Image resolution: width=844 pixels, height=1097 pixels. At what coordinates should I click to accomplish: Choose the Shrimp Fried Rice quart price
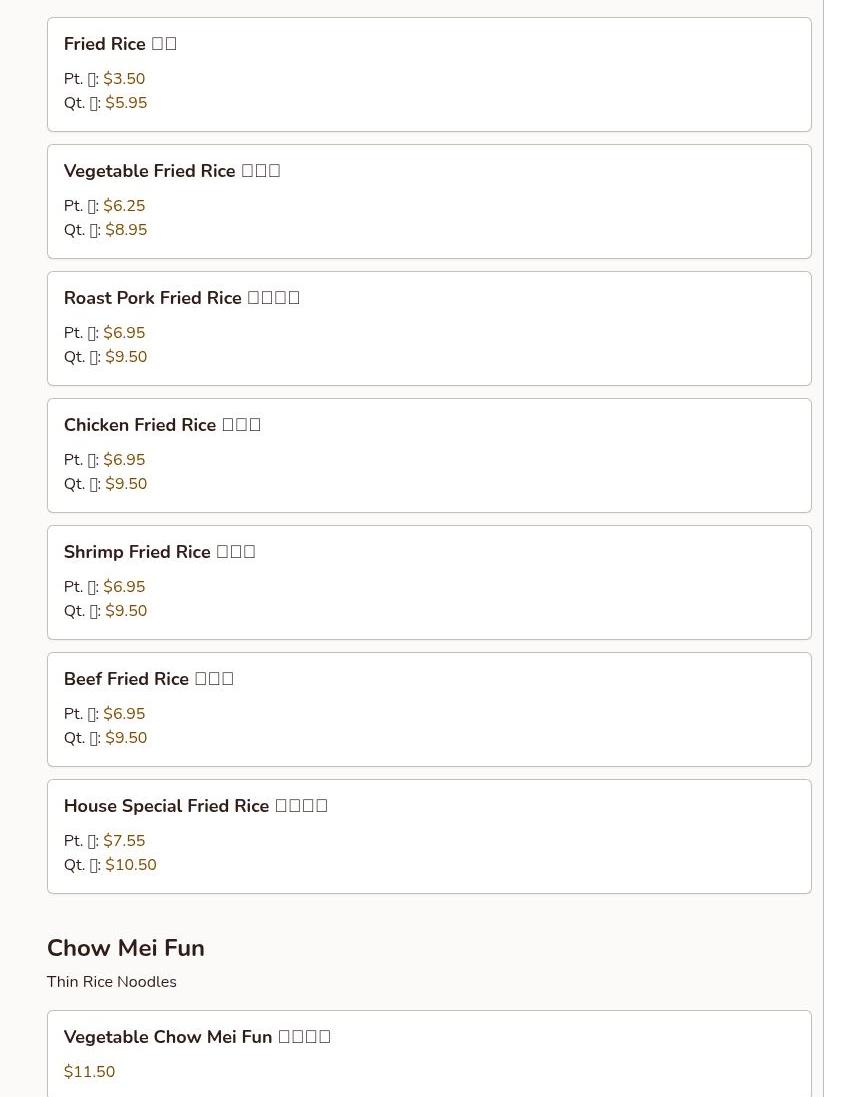pos(126,611)
